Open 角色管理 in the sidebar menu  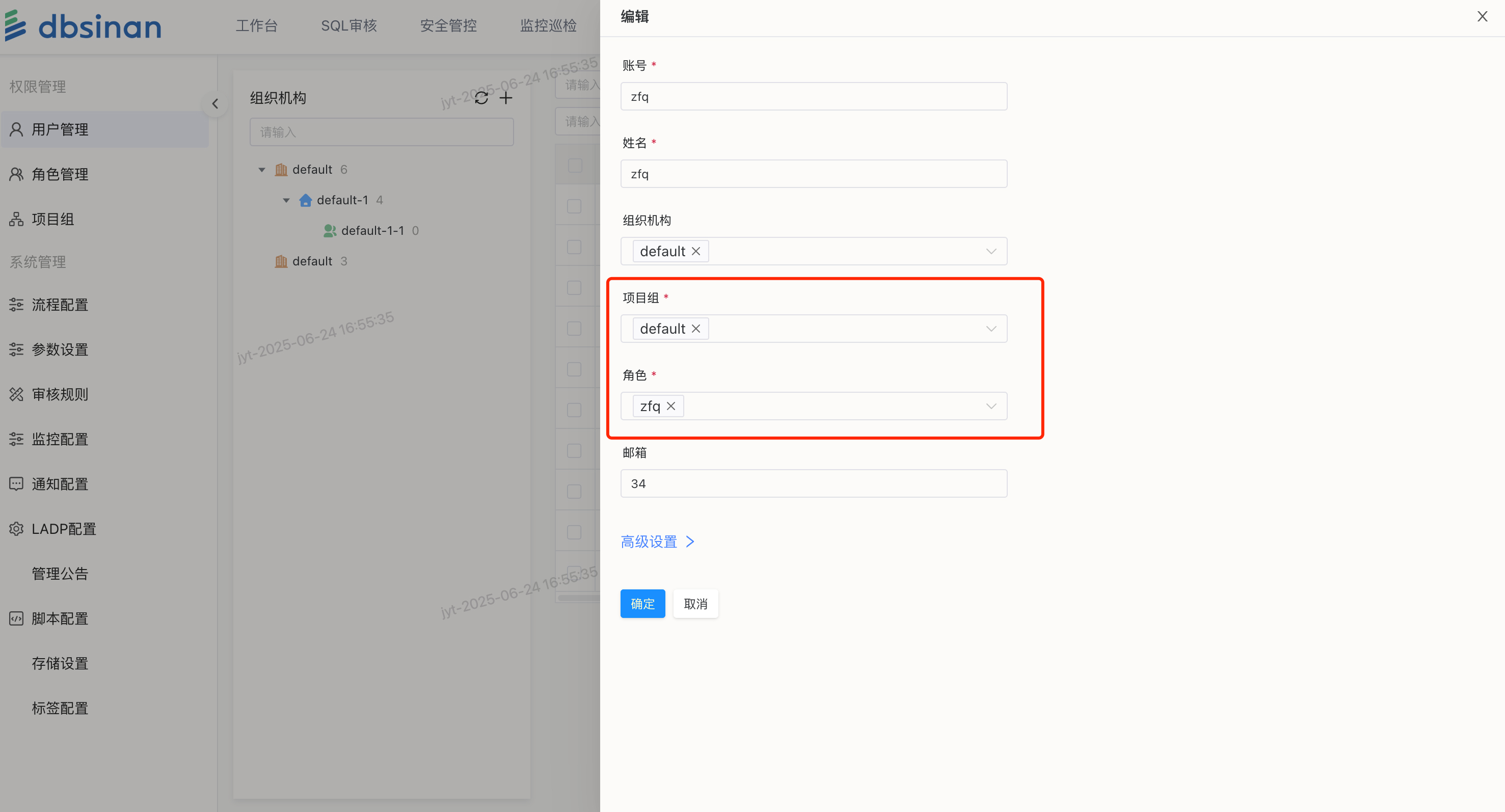tap(60, 174)
